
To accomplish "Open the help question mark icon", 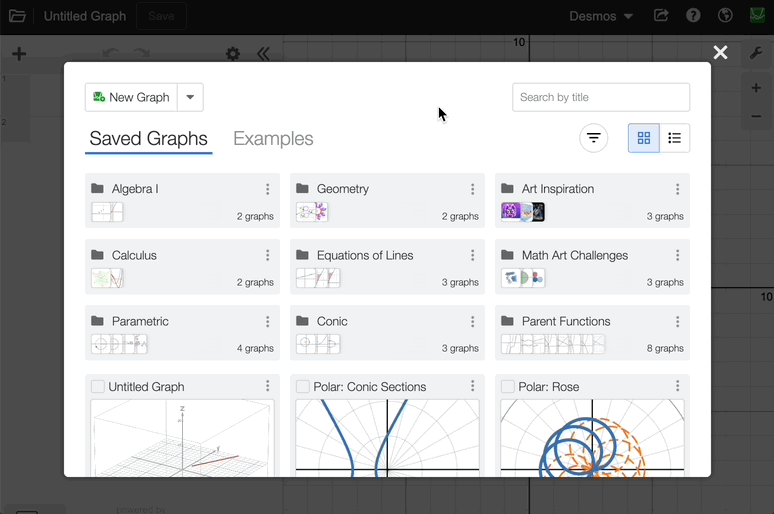I will click(693, 16).
